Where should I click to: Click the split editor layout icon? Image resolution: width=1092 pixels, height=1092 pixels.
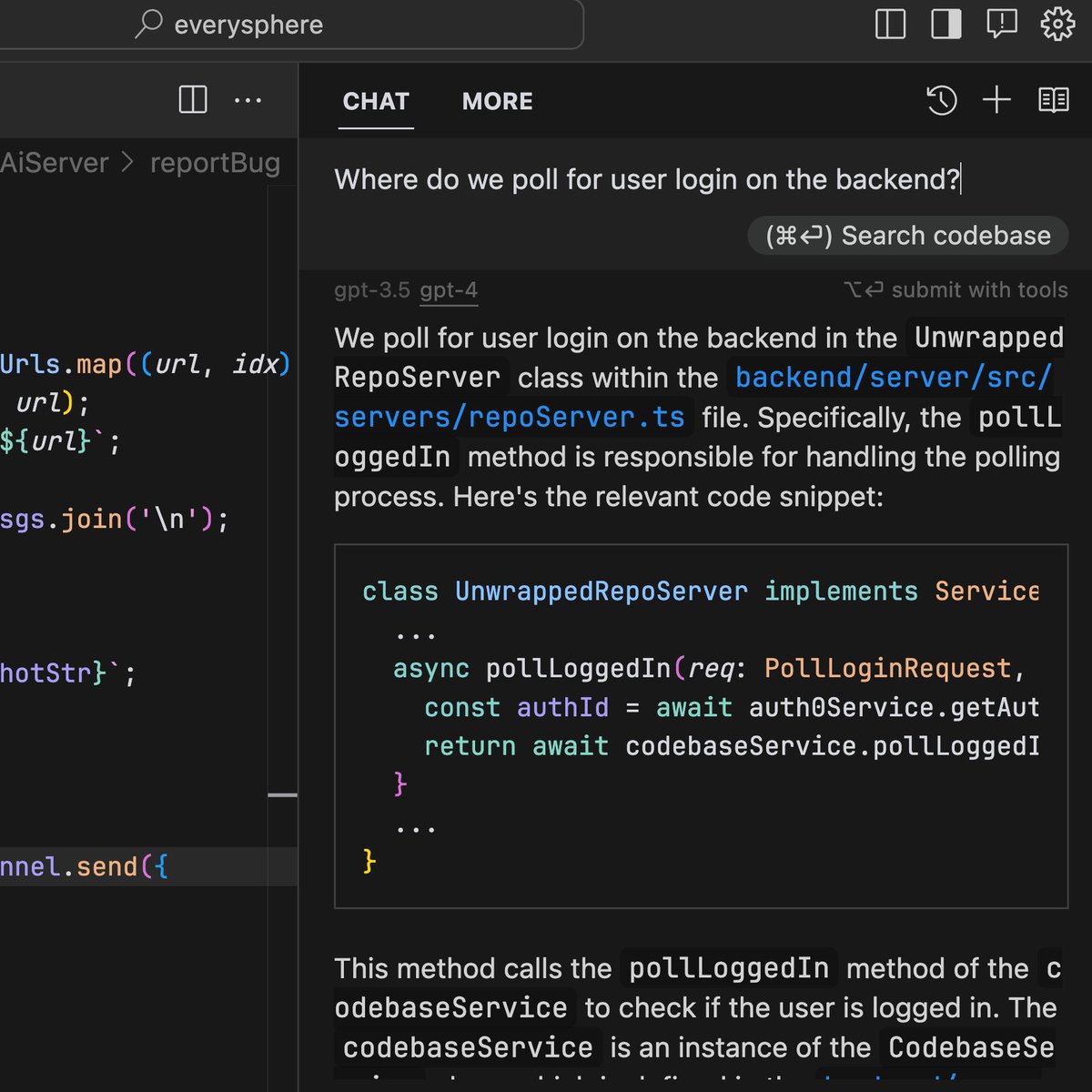click(889, 25)
